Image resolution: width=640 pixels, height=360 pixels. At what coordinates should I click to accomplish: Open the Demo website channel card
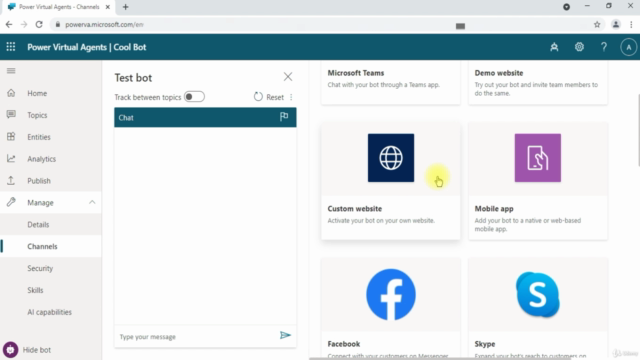point(538,82)
